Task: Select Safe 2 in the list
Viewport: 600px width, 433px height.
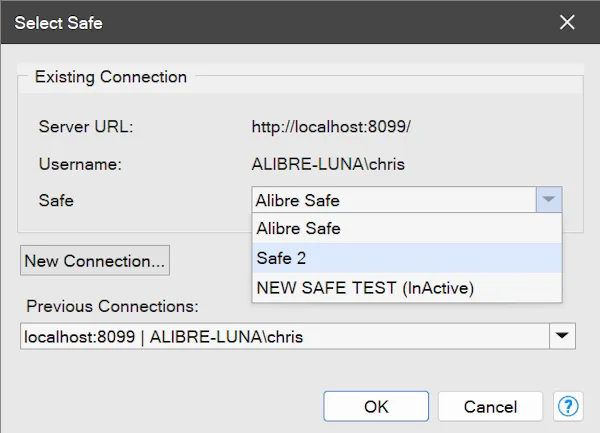Action: click(x=407, y=258)
